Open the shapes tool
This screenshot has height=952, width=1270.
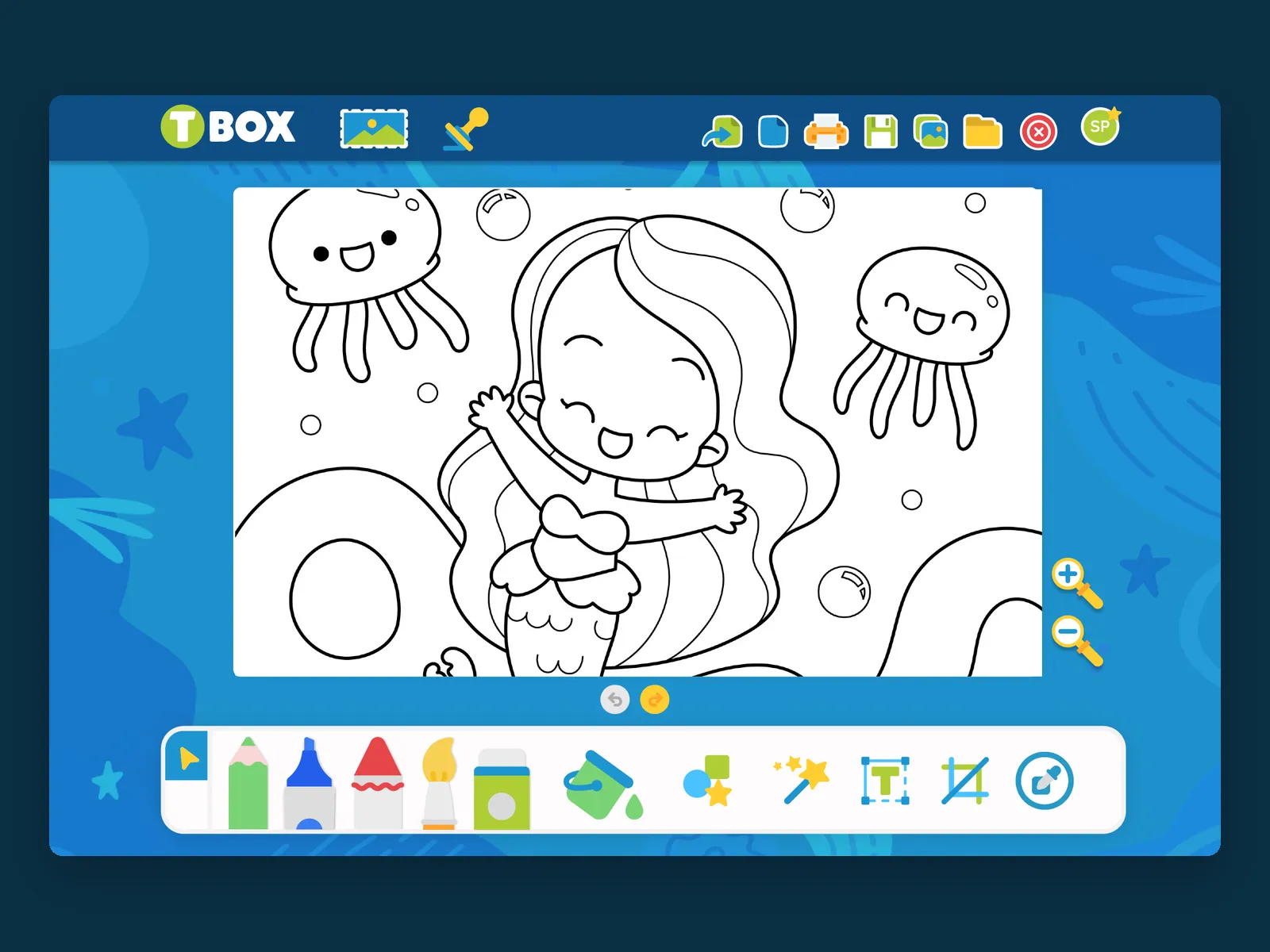[707, 781]
